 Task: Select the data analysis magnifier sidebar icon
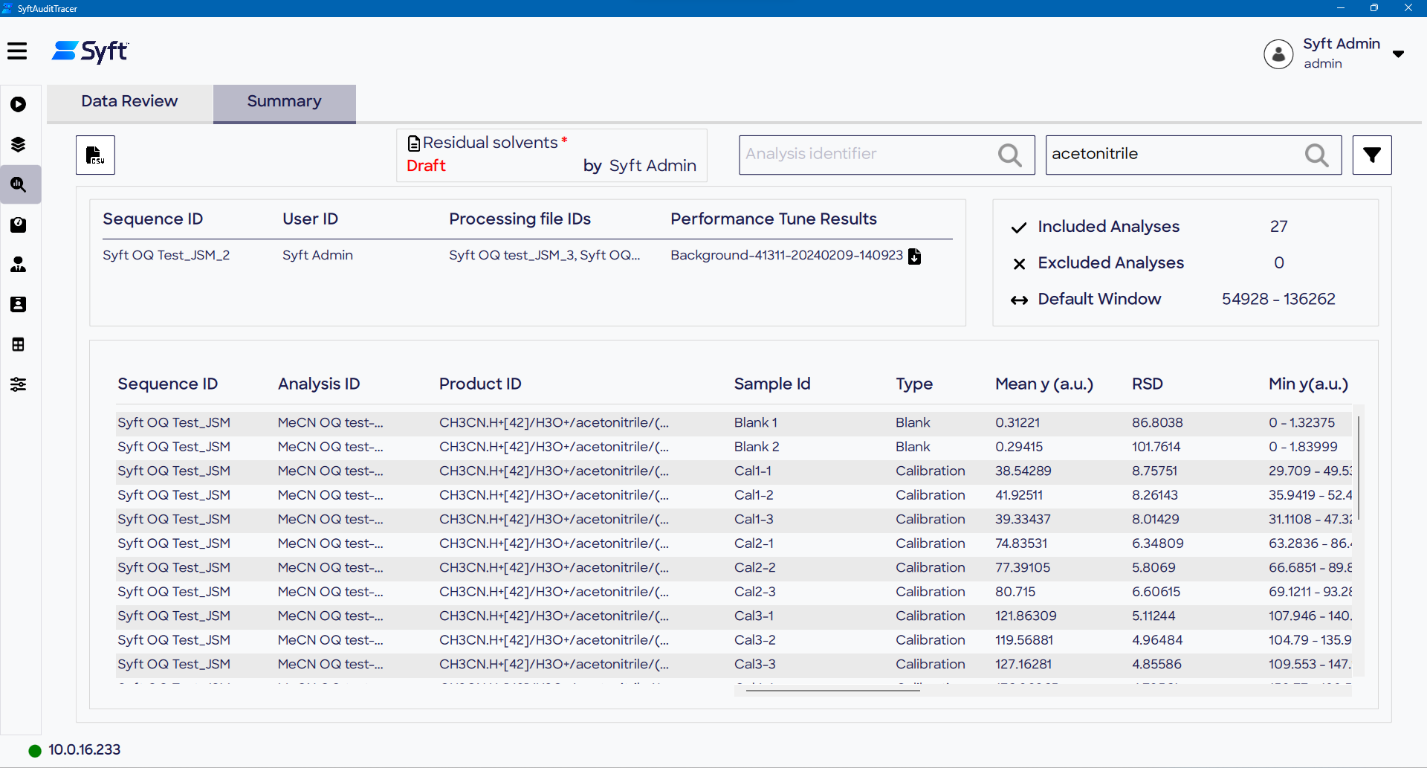[19, 184]
